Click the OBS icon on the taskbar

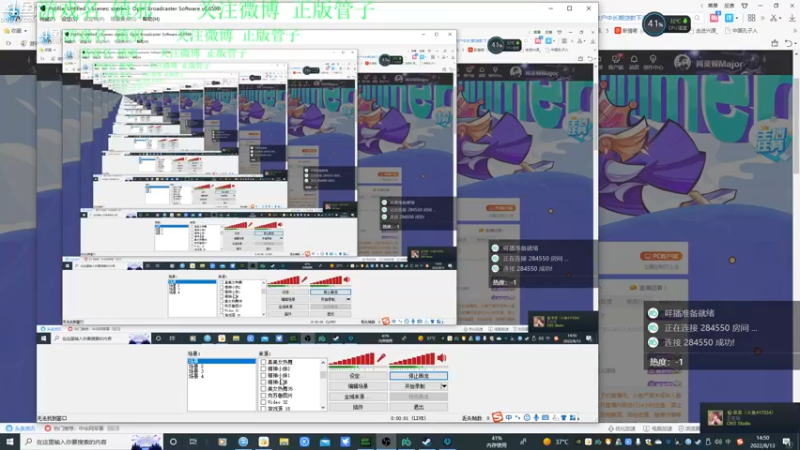tap(386, 442)
